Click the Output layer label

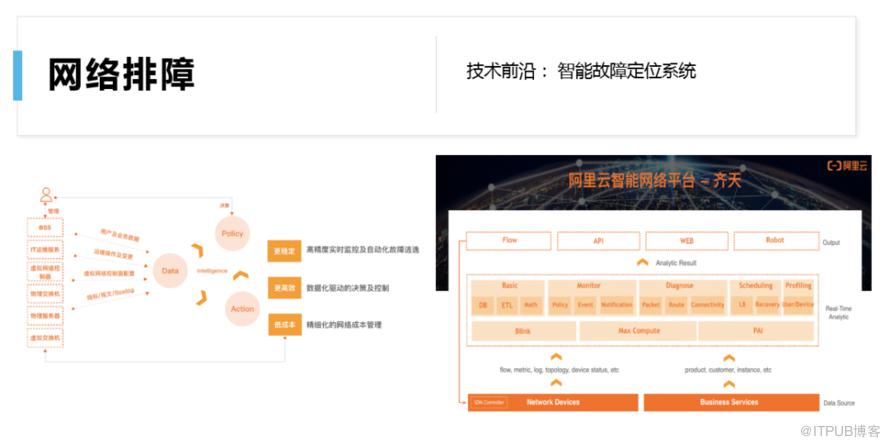pos(831,242)
